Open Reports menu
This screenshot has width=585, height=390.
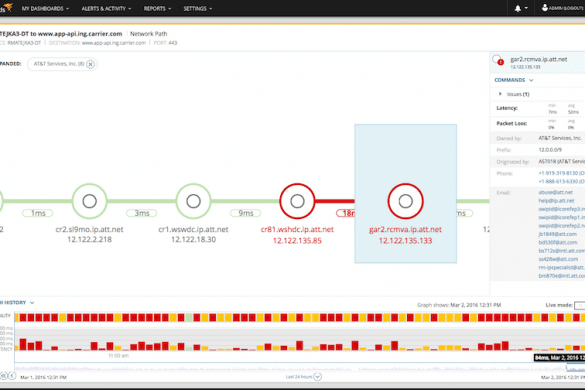157,9
